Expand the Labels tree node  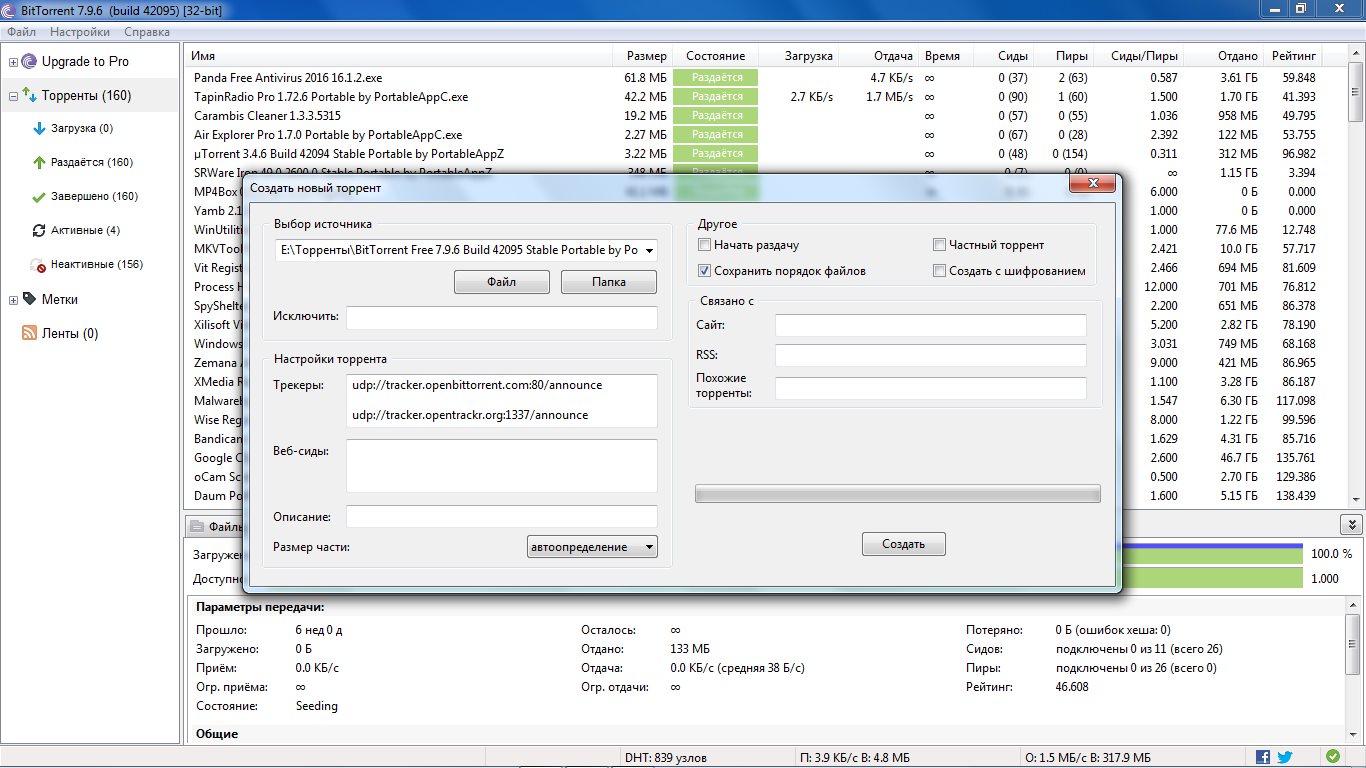pos(13,300)
